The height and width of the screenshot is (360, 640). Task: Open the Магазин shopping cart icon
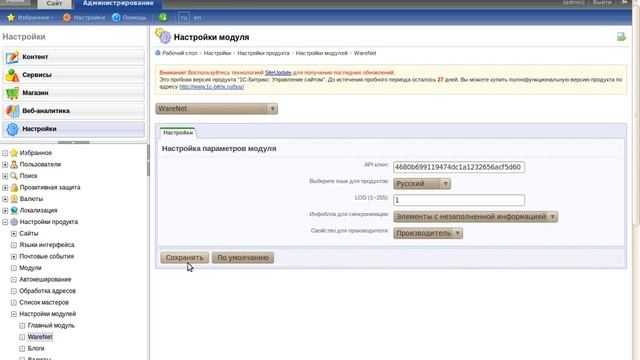[x=12, y=93]
